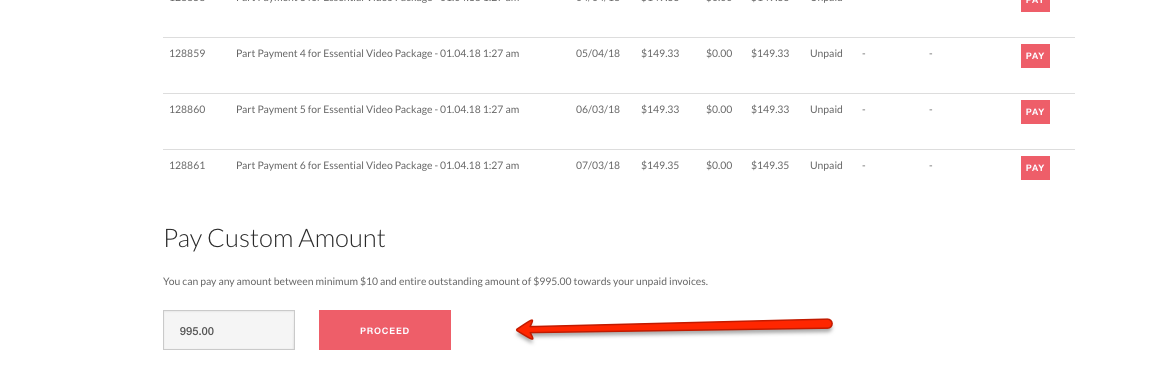Click PAY for invoice 128861
The height and width of the screenshot is (385, 1165).
coord(1035,167)
